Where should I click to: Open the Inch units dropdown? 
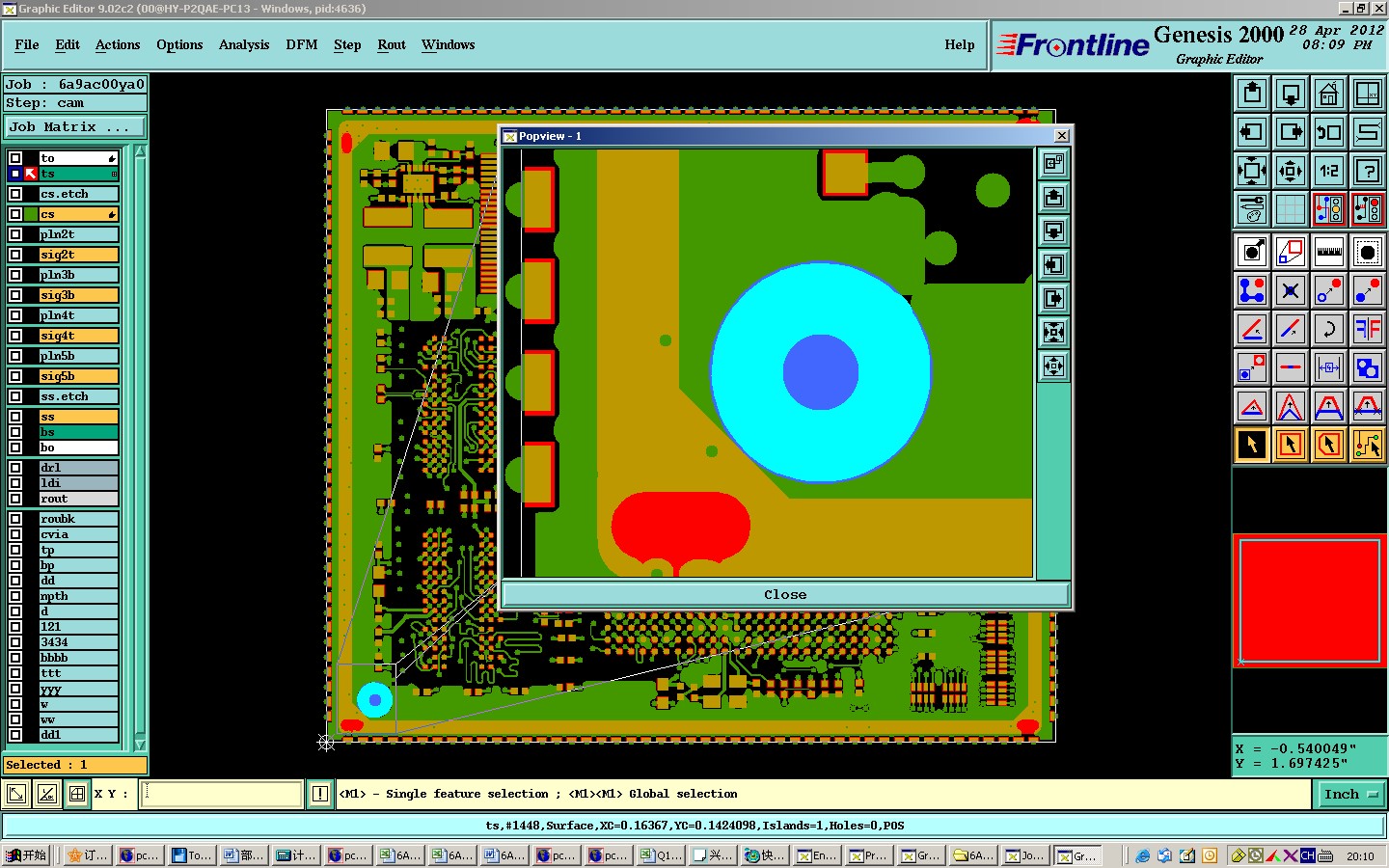[1350, 795]
